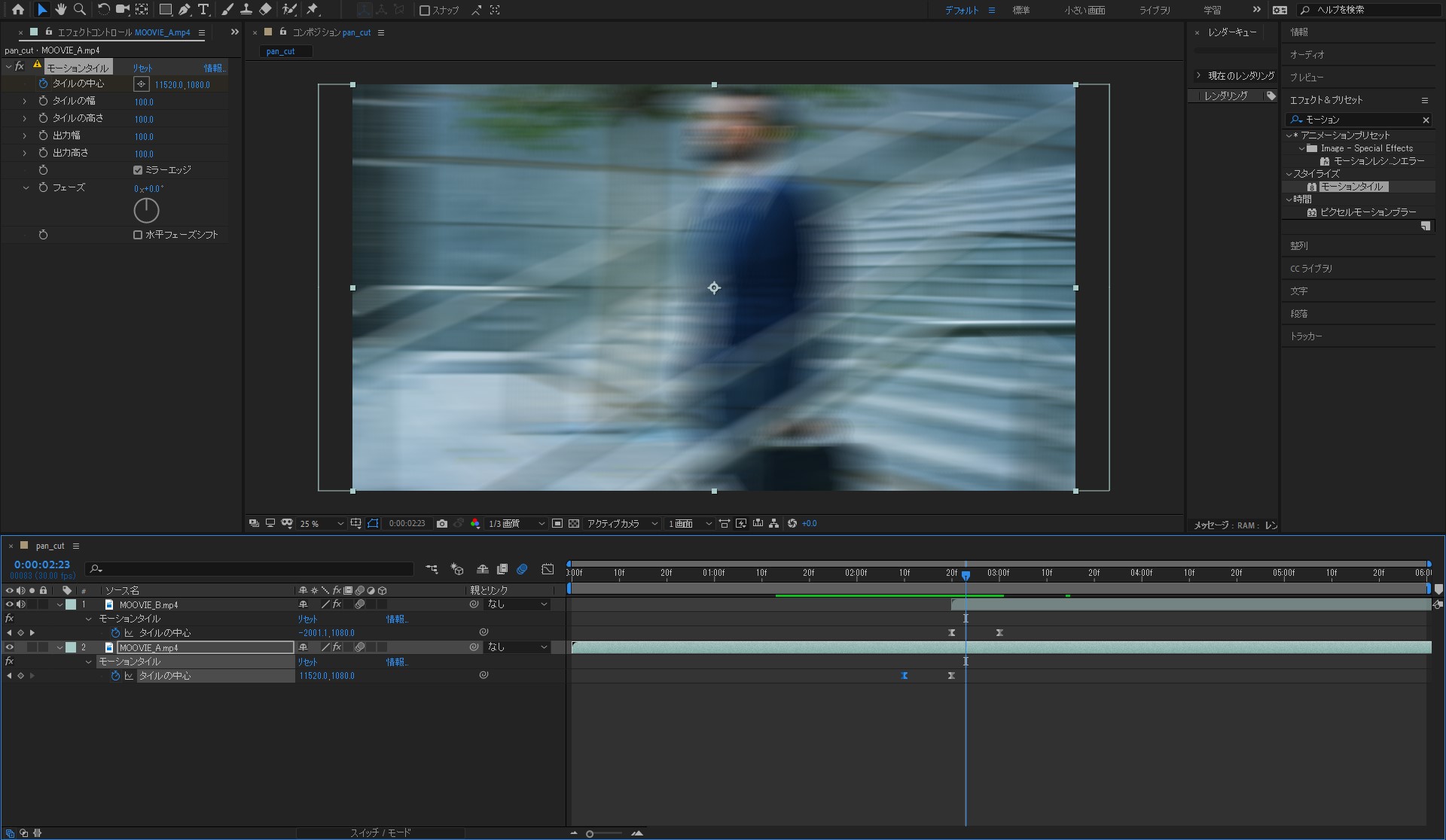Screen dimensions: 1446x840
Task: Click the Render button
Action: 1226,96
